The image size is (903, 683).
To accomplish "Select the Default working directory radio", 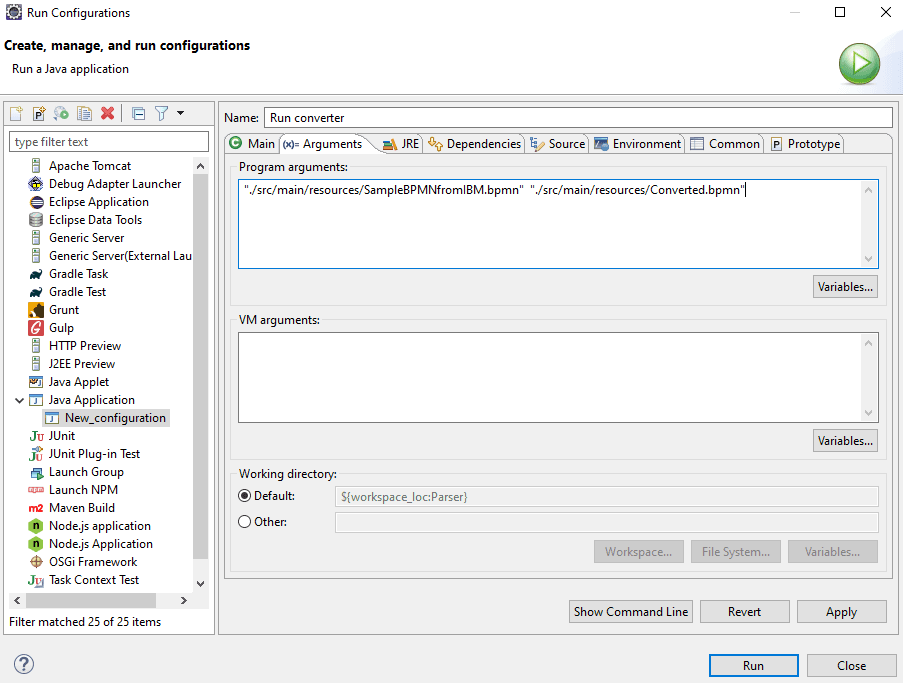I will [x=245, y=496].
